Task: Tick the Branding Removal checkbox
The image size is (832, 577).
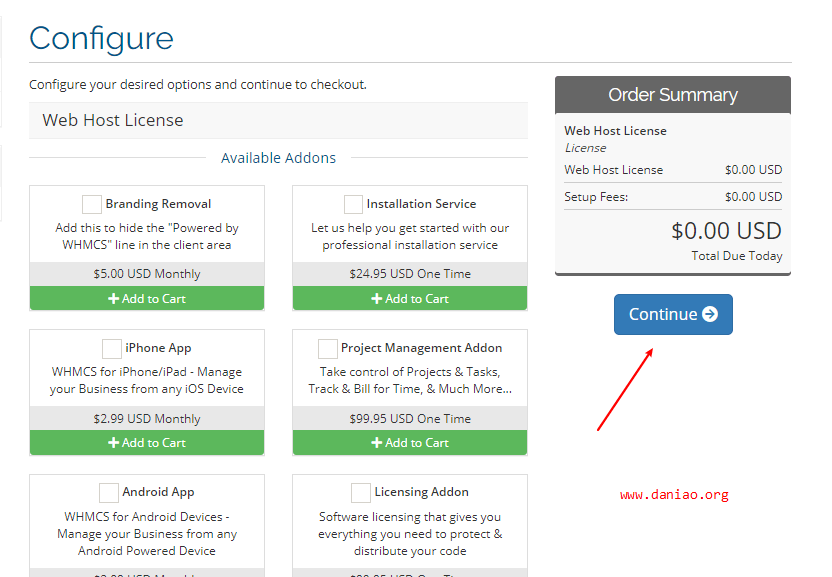Action: tap(92, 204)
